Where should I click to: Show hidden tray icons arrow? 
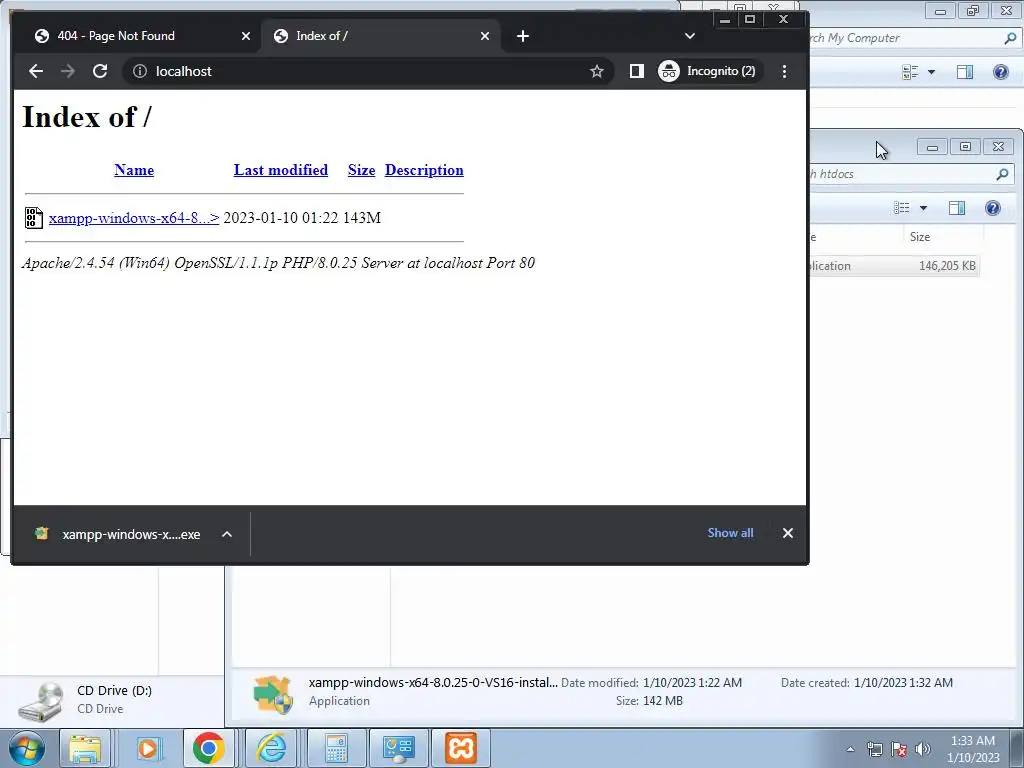850,749
